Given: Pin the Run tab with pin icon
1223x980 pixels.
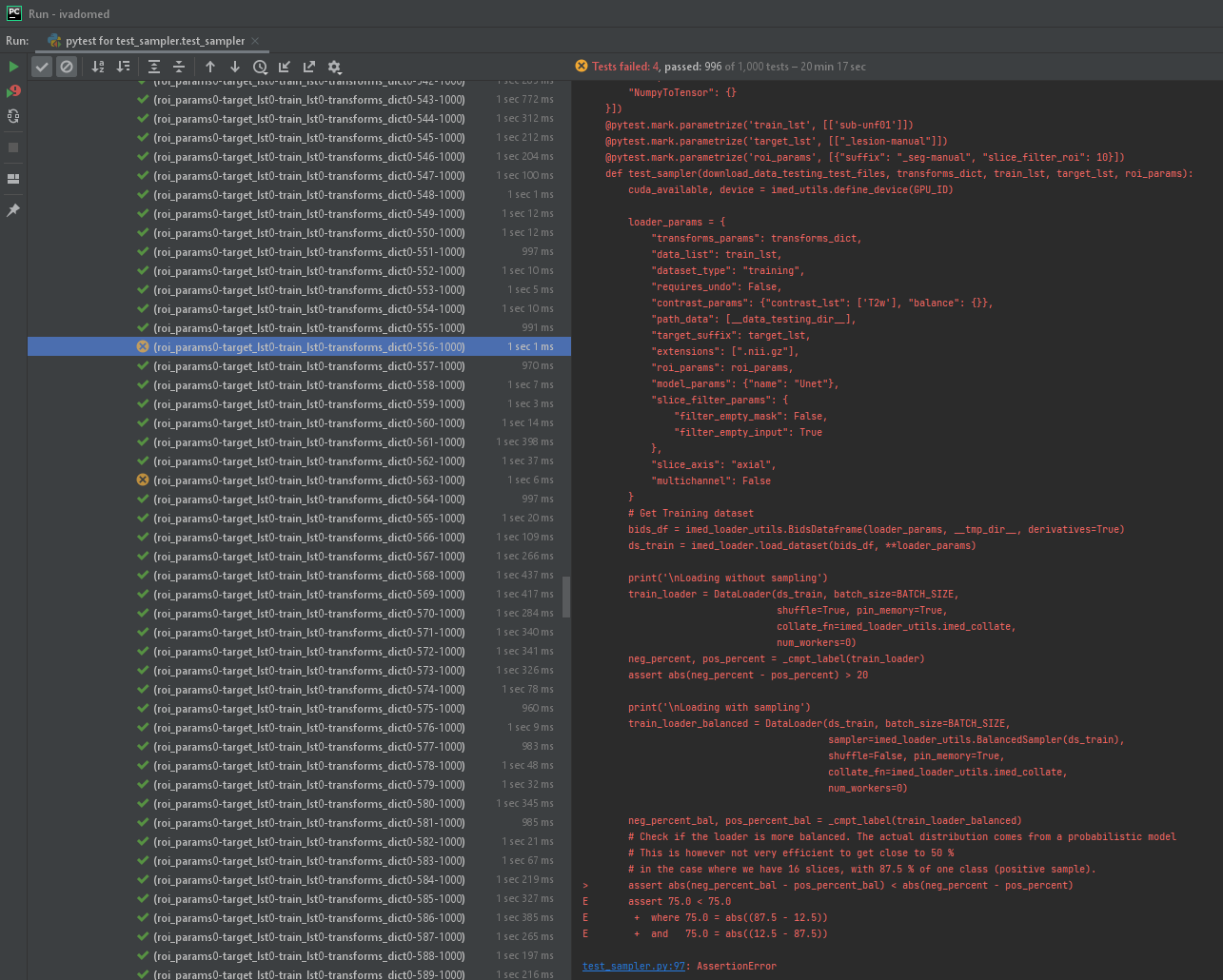Looking at the screenshot, I should coord(13,210).
